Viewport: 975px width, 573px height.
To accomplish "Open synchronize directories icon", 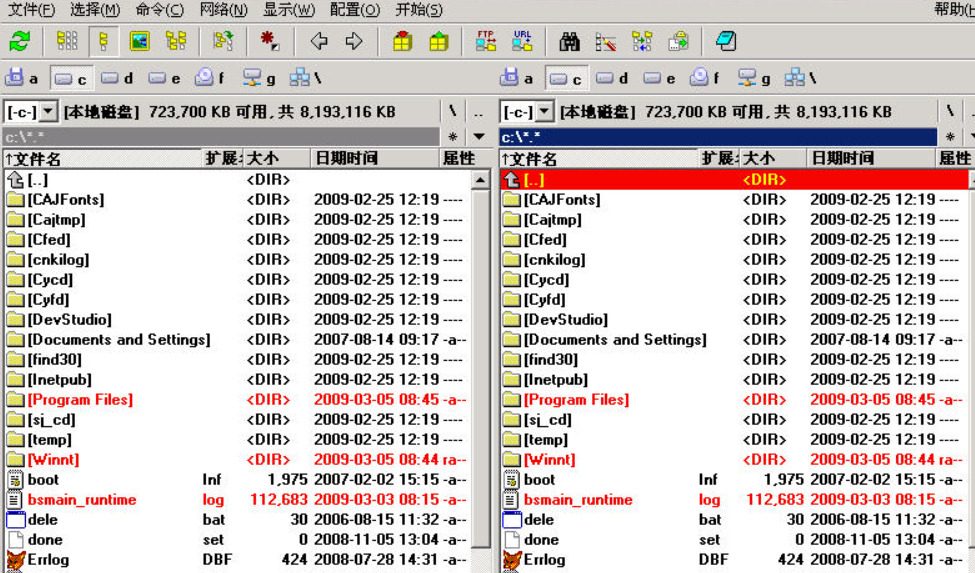I will point(642,42).
